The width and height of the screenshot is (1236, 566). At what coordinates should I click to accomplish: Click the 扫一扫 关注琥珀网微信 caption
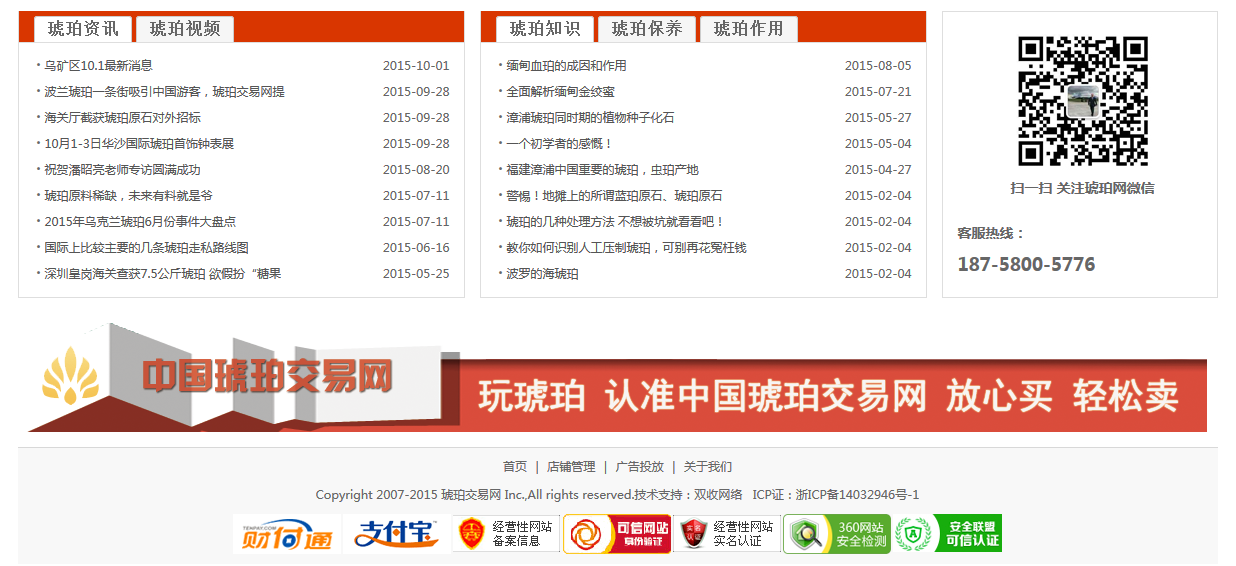click(x=1082, y=188)
